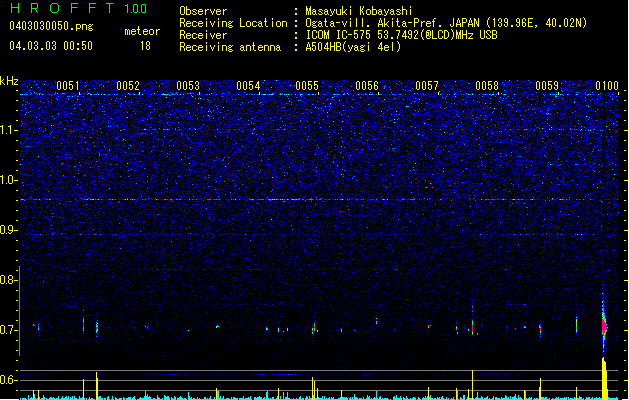Click the tall yellow power bar under 0100
Image resolution: width=629 pixels, height=400 pixels.
click(x=604, y=378)
